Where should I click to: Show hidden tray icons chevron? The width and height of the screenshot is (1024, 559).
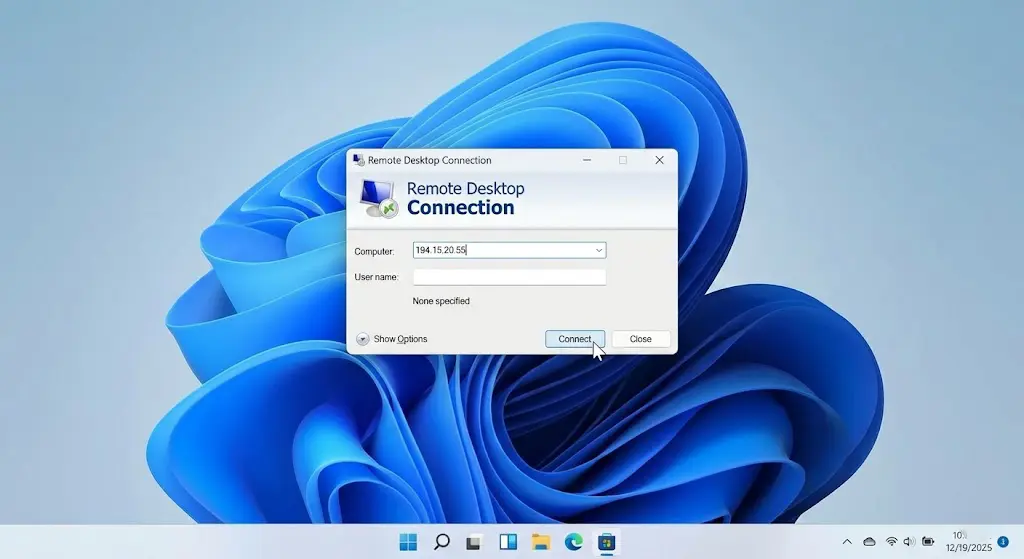tap(847, 542)
